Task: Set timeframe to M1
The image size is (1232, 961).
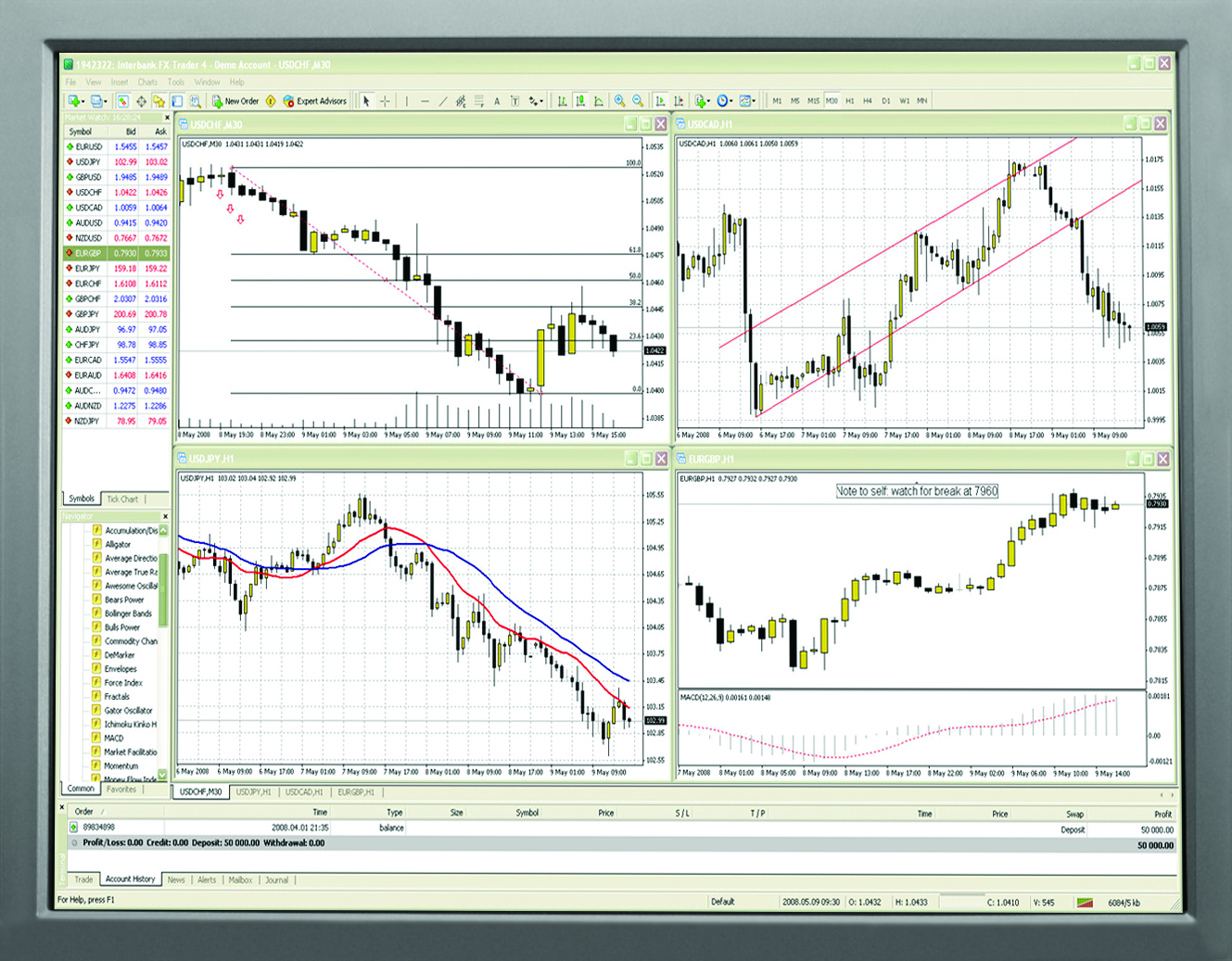Action: coord(777,101)
